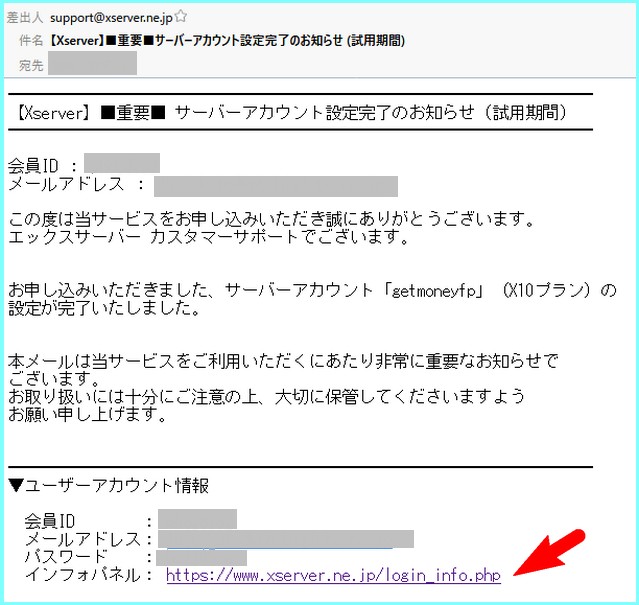Click the 件名 label
639x605 pixels.
31,40
